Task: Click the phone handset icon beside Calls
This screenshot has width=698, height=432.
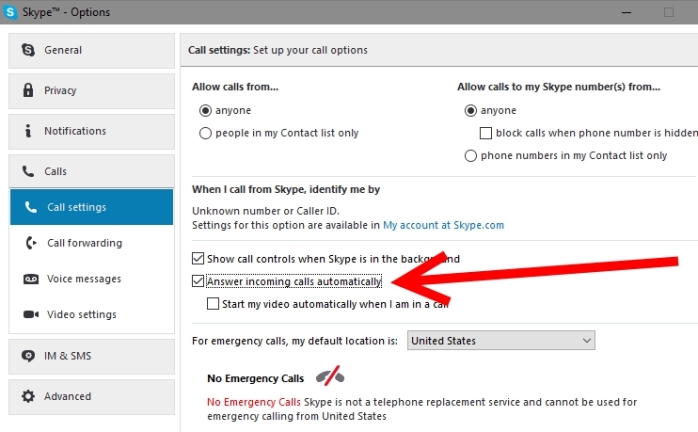Action: [28, 171]
